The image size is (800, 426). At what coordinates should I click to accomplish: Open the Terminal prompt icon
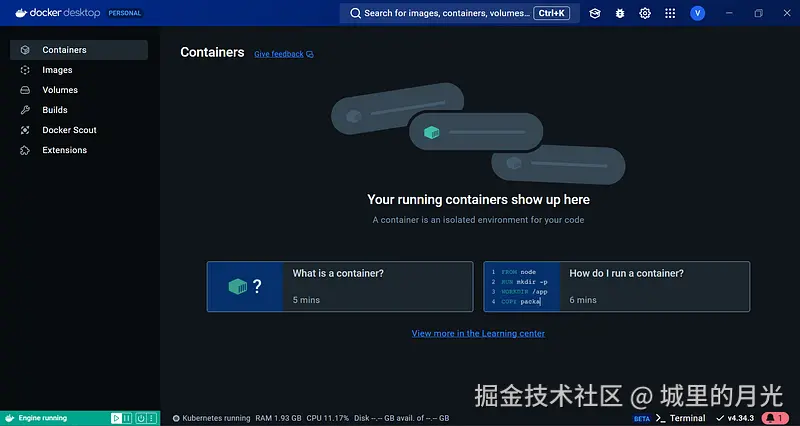tap(661, 418)
